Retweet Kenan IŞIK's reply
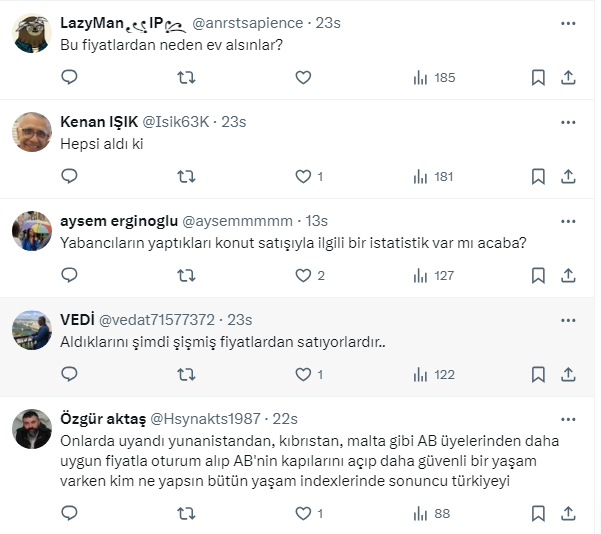Viewport: 601px width, 534px height. (x=186, y=176)
